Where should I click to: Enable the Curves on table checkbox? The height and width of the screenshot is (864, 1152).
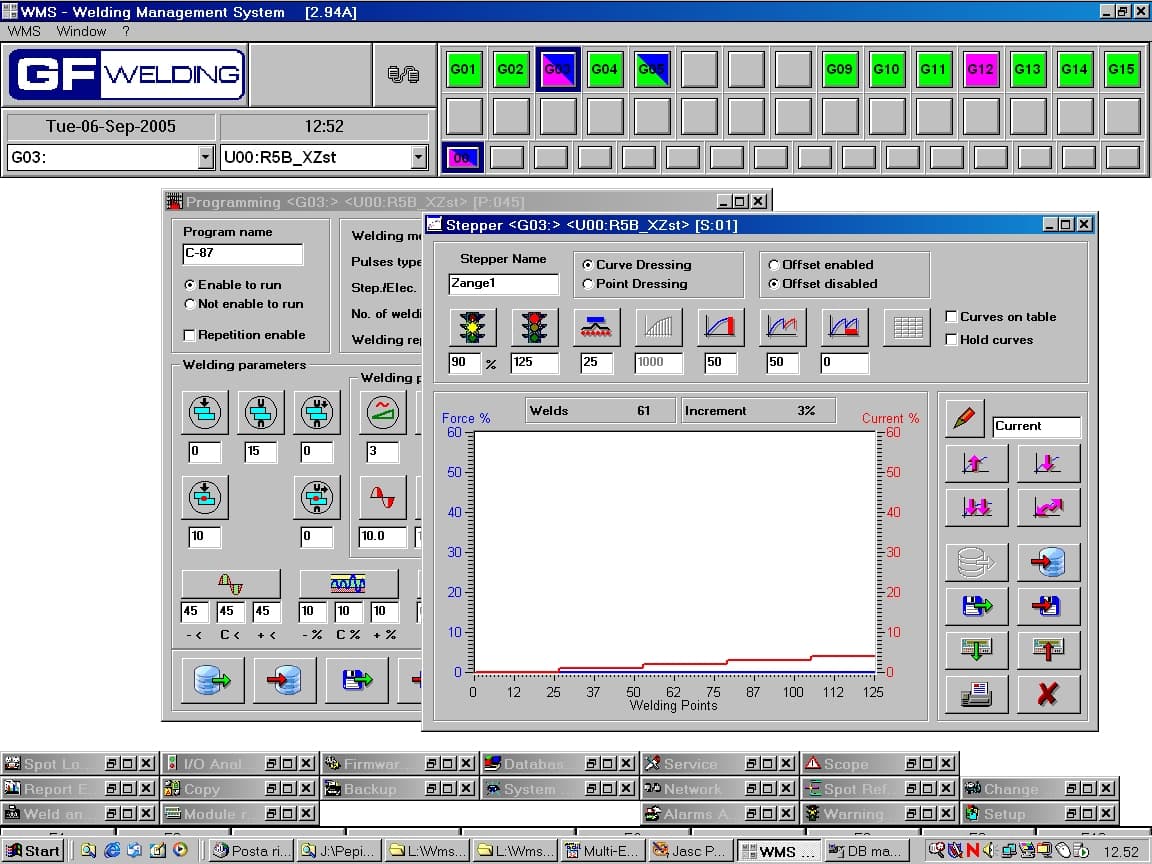(951, 317)
